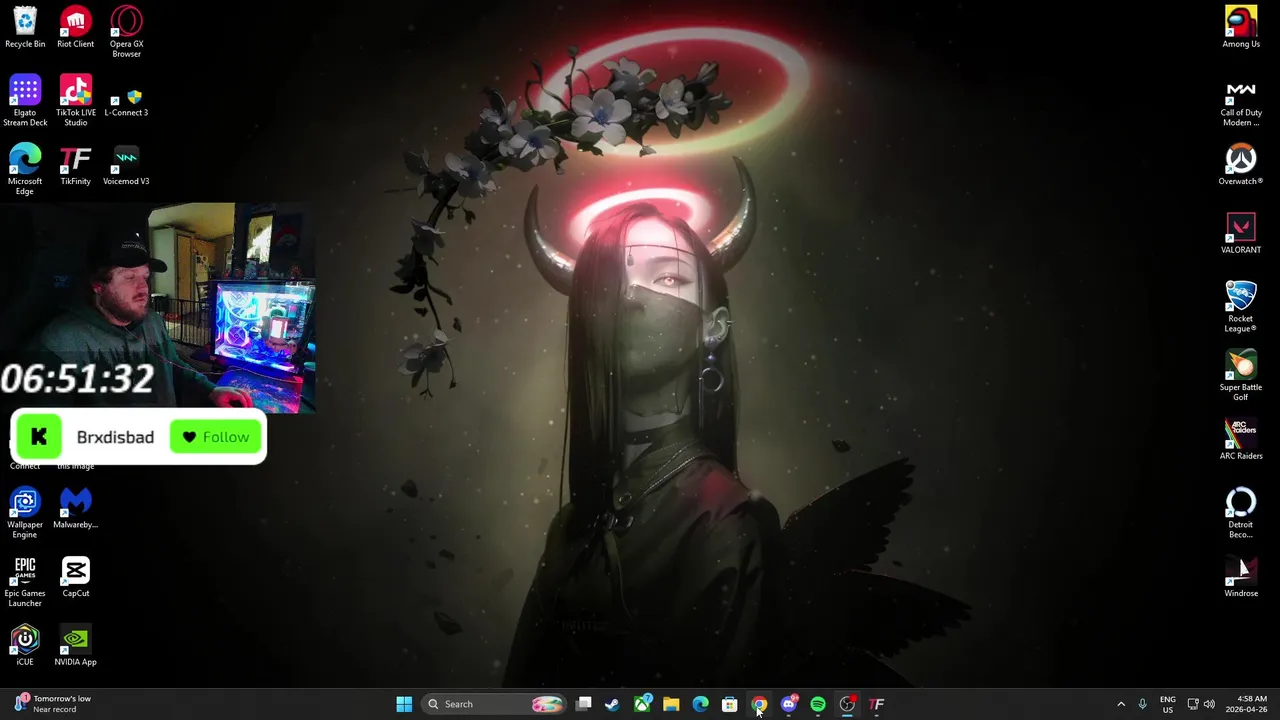Screen dimensions: 1280x720
Task: Select the ARC Raiders desktop shortcut
Action: click(x=1241, y=440)
